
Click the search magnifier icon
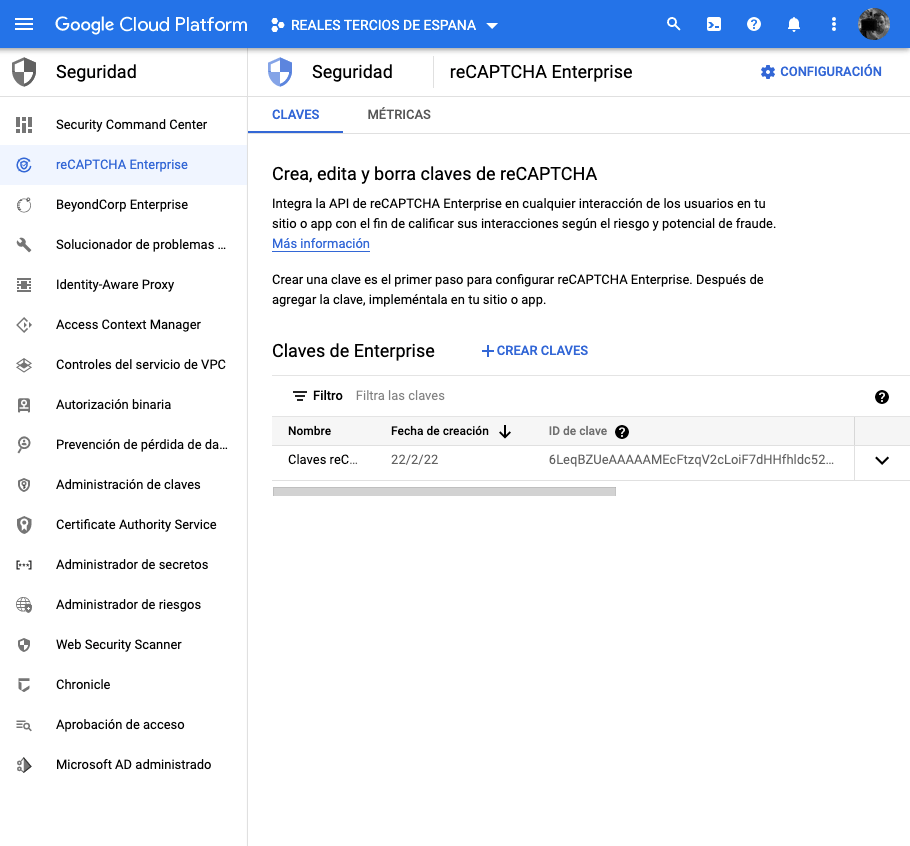673,24
